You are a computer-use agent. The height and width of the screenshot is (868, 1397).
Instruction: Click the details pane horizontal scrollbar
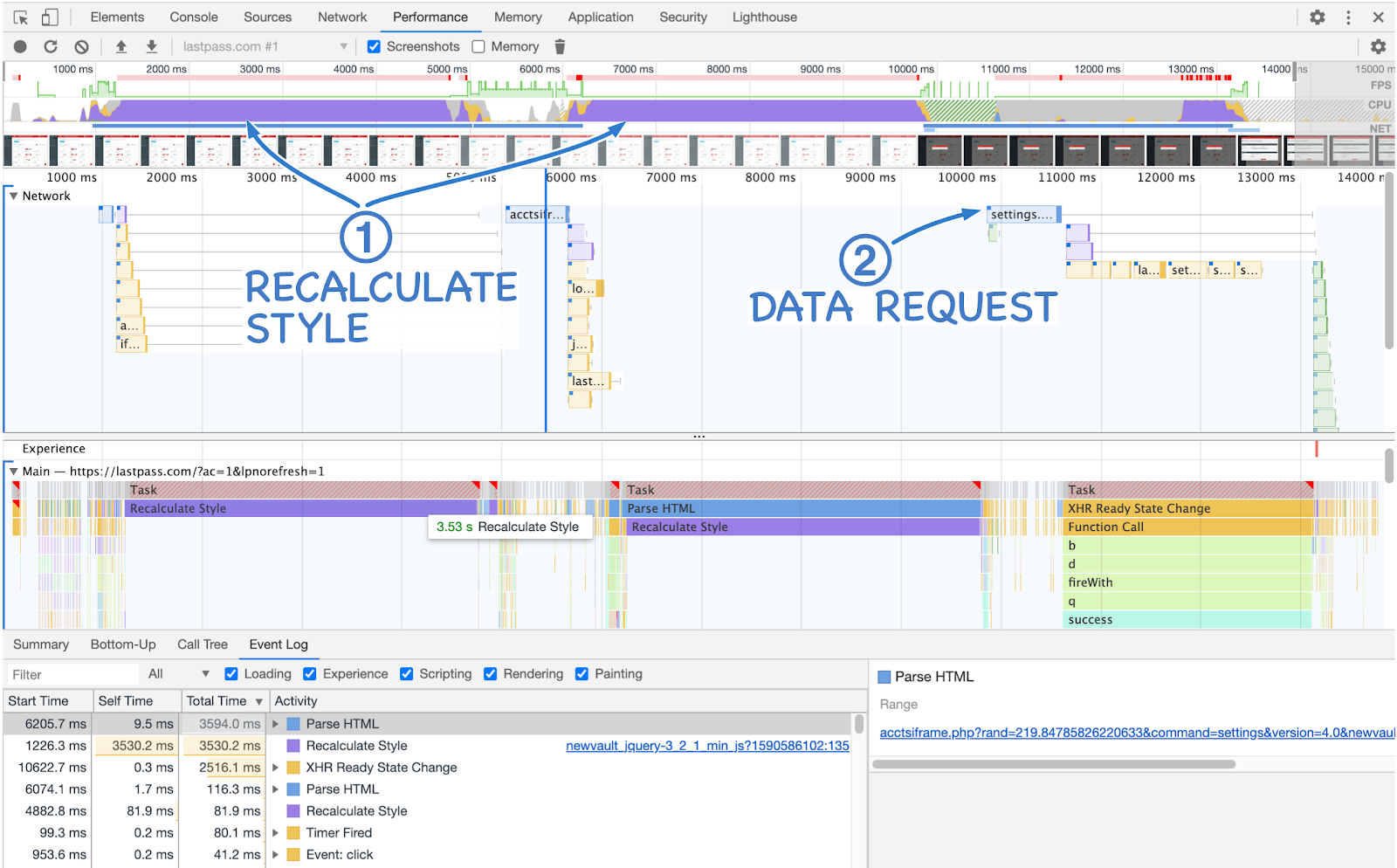1054,764
